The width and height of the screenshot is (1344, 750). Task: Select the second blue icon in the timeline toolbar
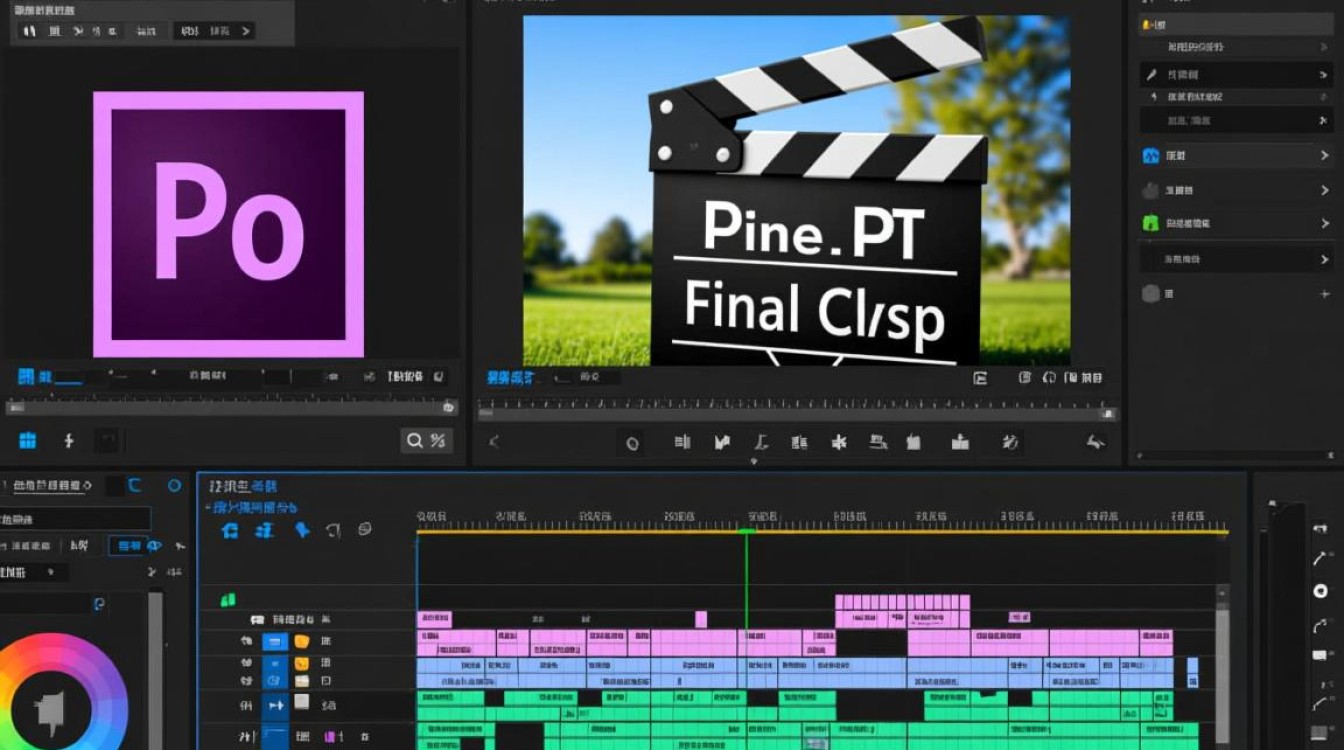pyautogui.click(x=265, y=530)
